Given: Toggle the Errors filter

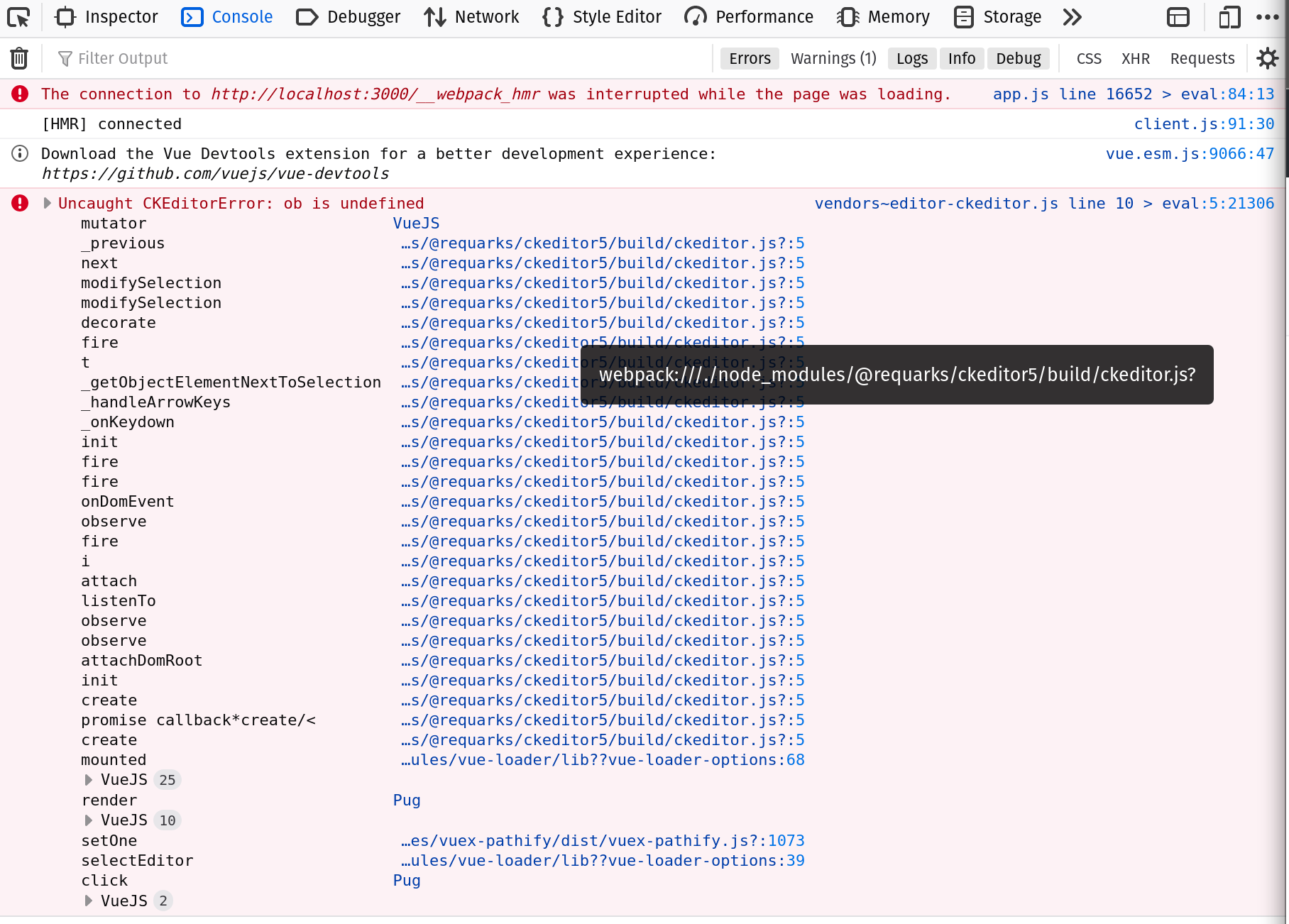Looking at the screenshot, I should (x=750, y=58).
